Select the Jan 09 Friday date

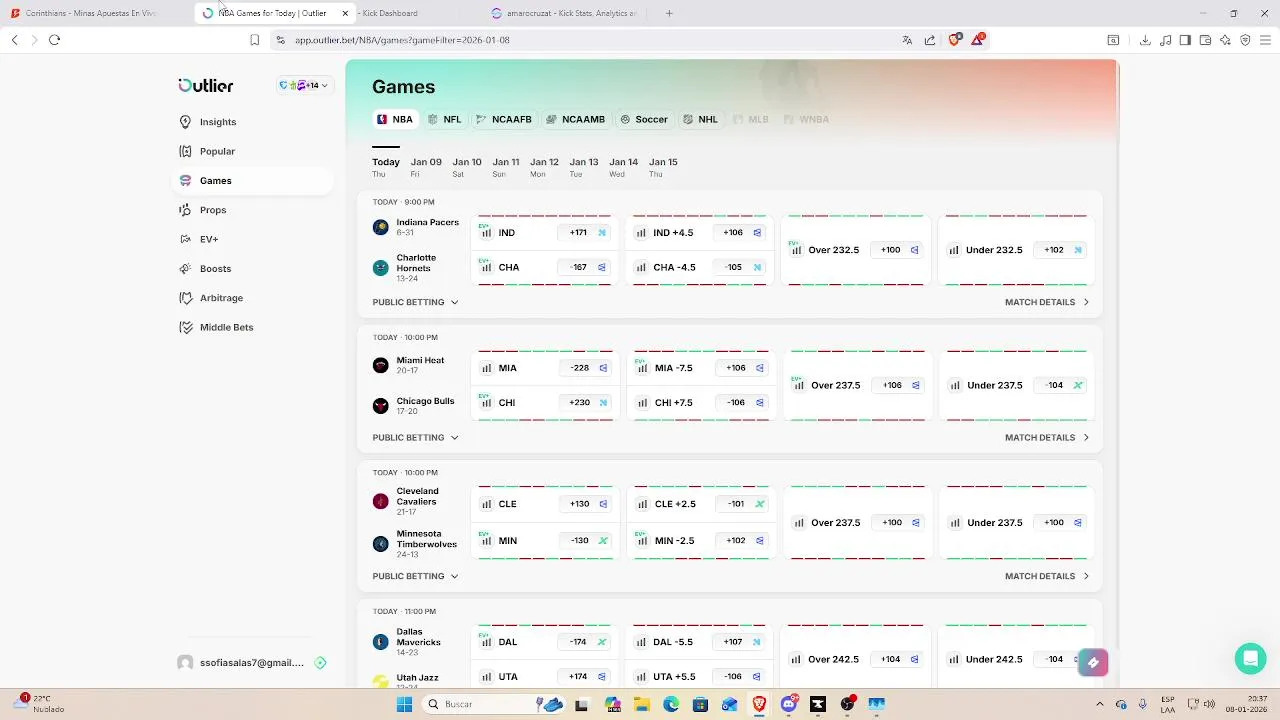tap(426, 167)
